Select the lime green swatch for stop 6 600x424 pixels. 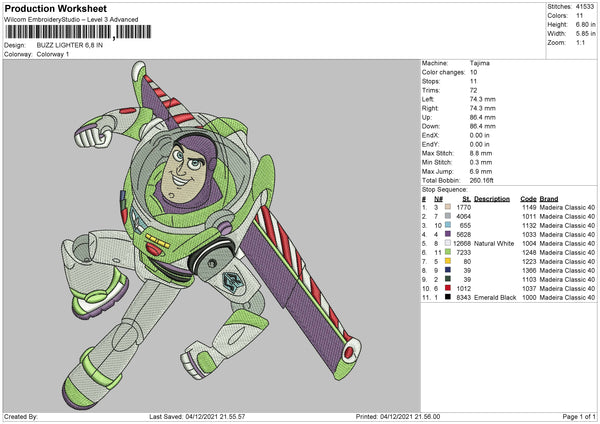point(448,252)
